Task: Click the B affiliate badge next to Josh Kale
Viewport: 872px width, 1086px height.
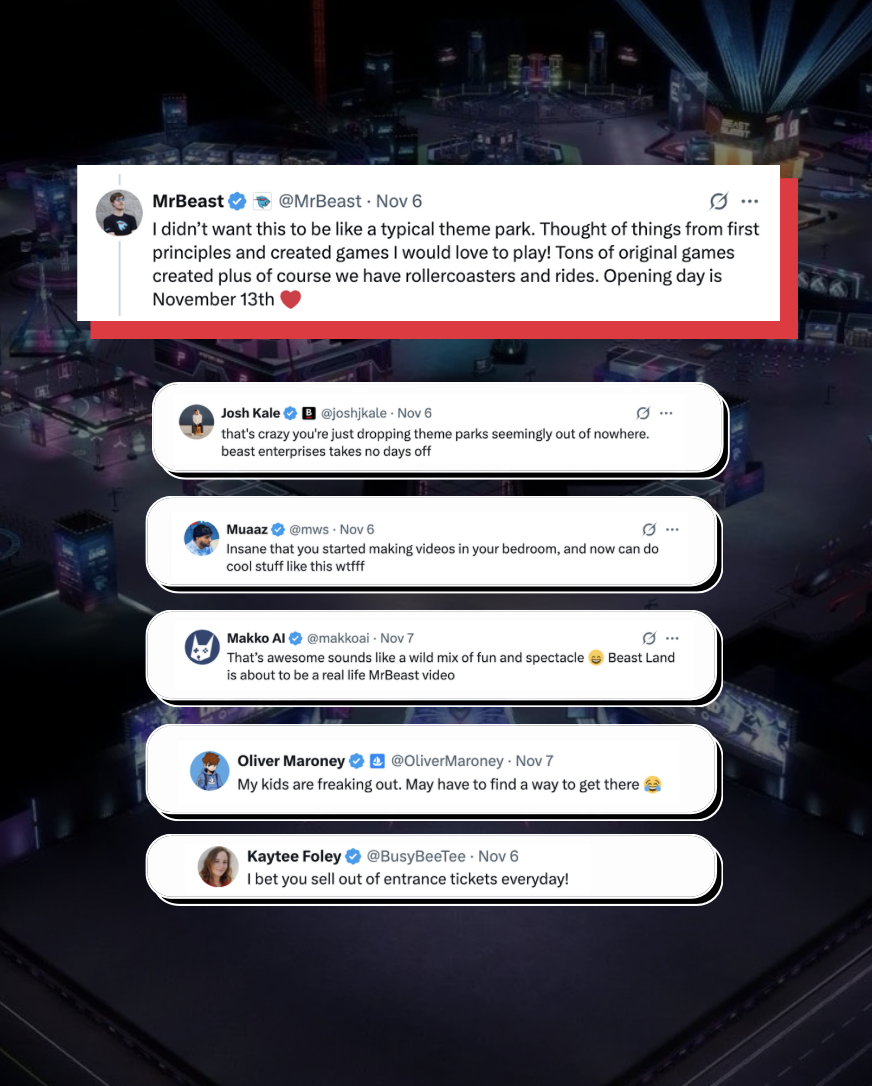Action: pyautogui.click(x=309, y=413)
